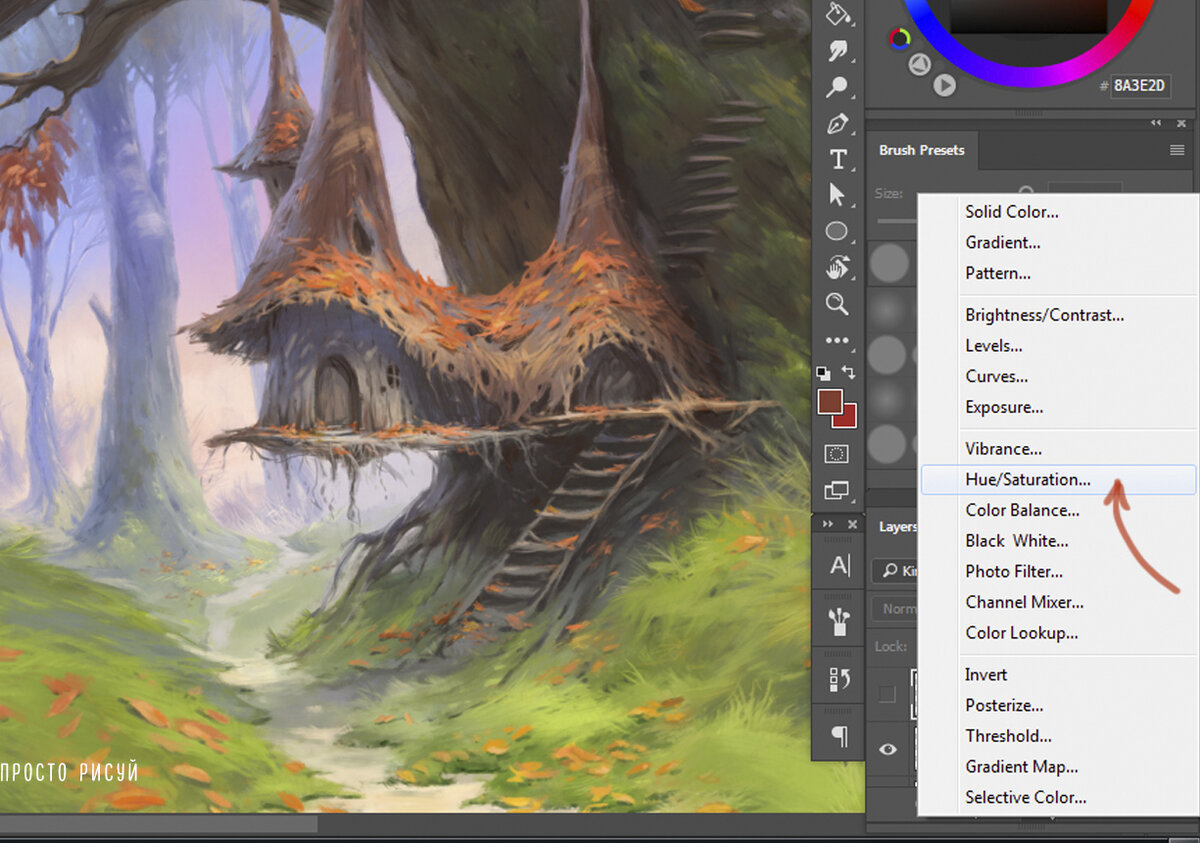This screenshot has height=843, width=1200.
Task: Select the Dodge tool
Action: (837, 88)
